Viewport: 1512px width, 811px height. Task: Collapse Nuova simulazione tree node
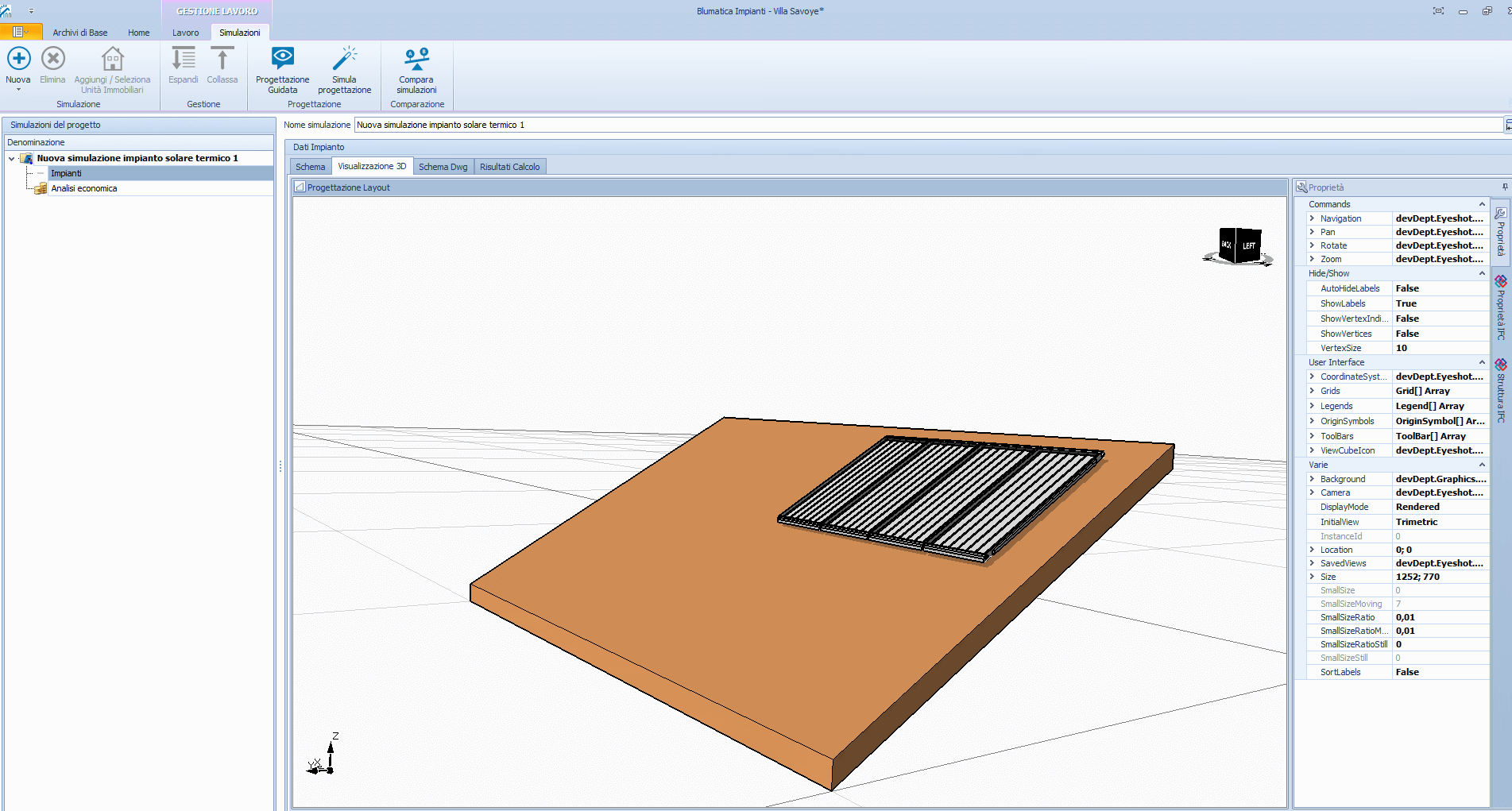coord(12,158)
